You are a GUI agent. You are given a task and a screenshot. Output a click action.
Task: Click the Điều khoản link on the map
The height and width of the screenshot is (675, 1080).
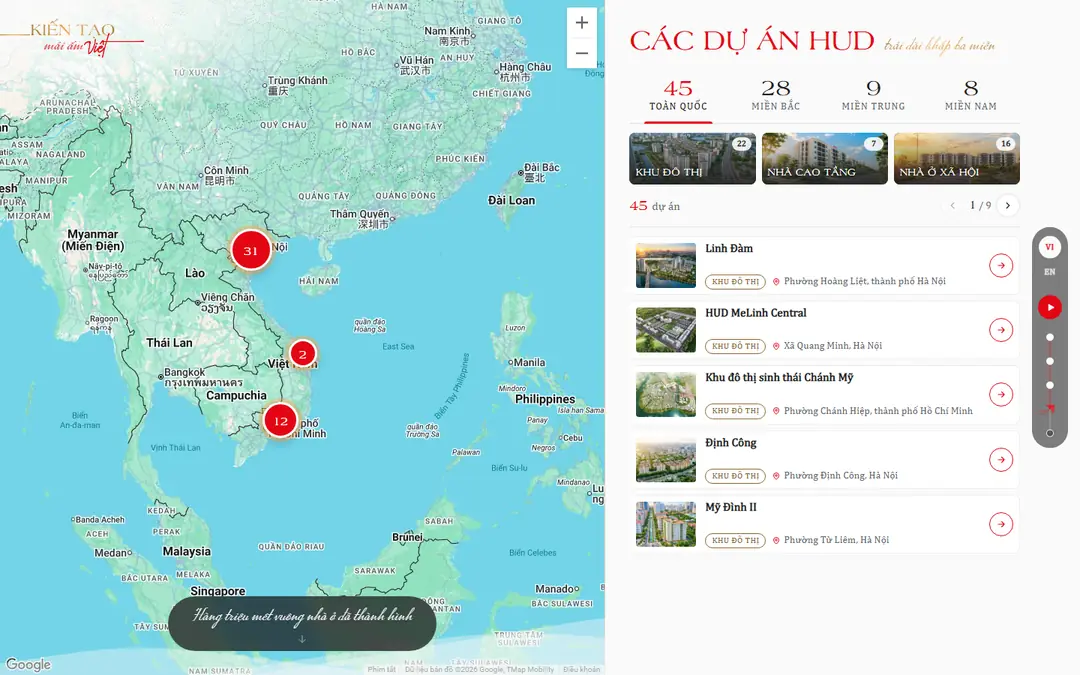click(x=581, y=669)
